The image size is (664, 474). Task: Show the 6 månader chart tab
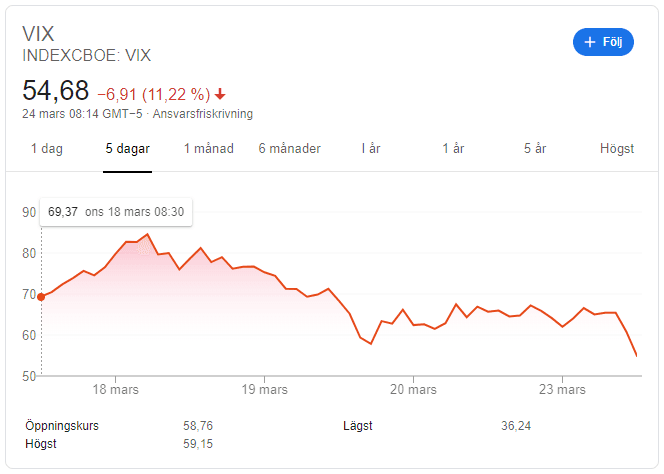(289, 149)
